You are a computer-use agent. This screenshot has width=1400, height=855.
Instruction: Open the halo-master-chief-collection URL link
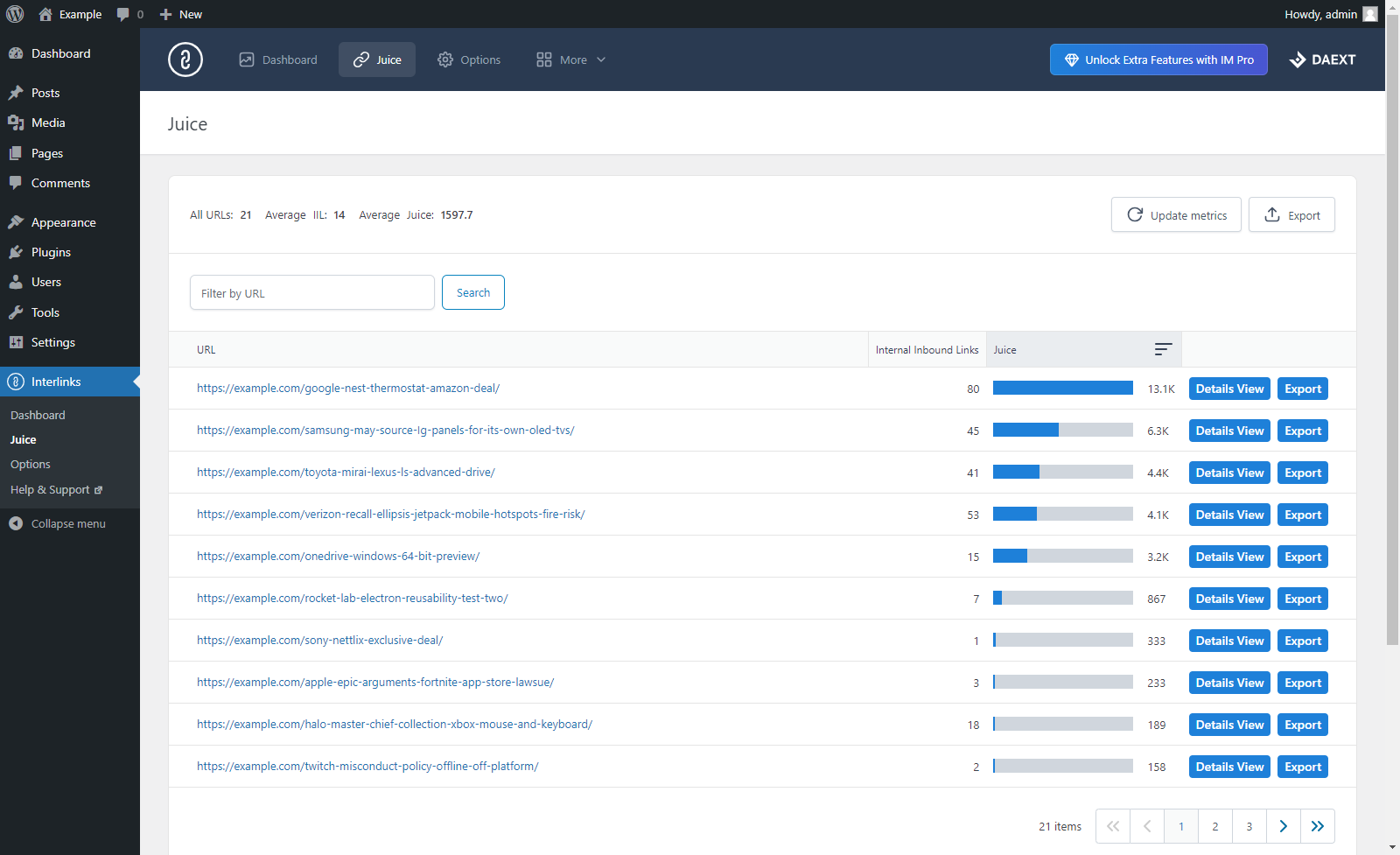click(x=395, y=724)
